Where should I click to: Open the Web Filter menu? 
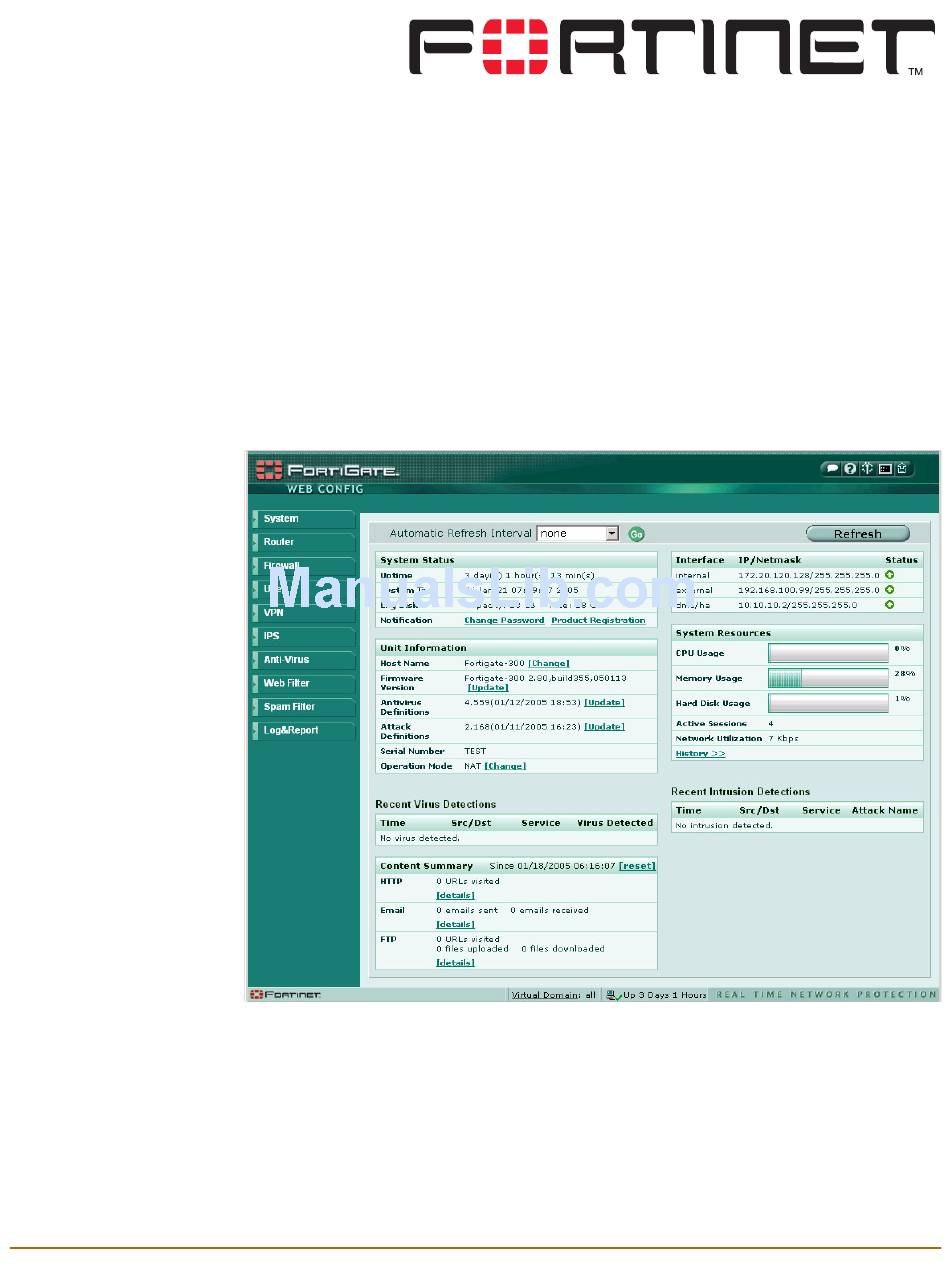(304, 683)
